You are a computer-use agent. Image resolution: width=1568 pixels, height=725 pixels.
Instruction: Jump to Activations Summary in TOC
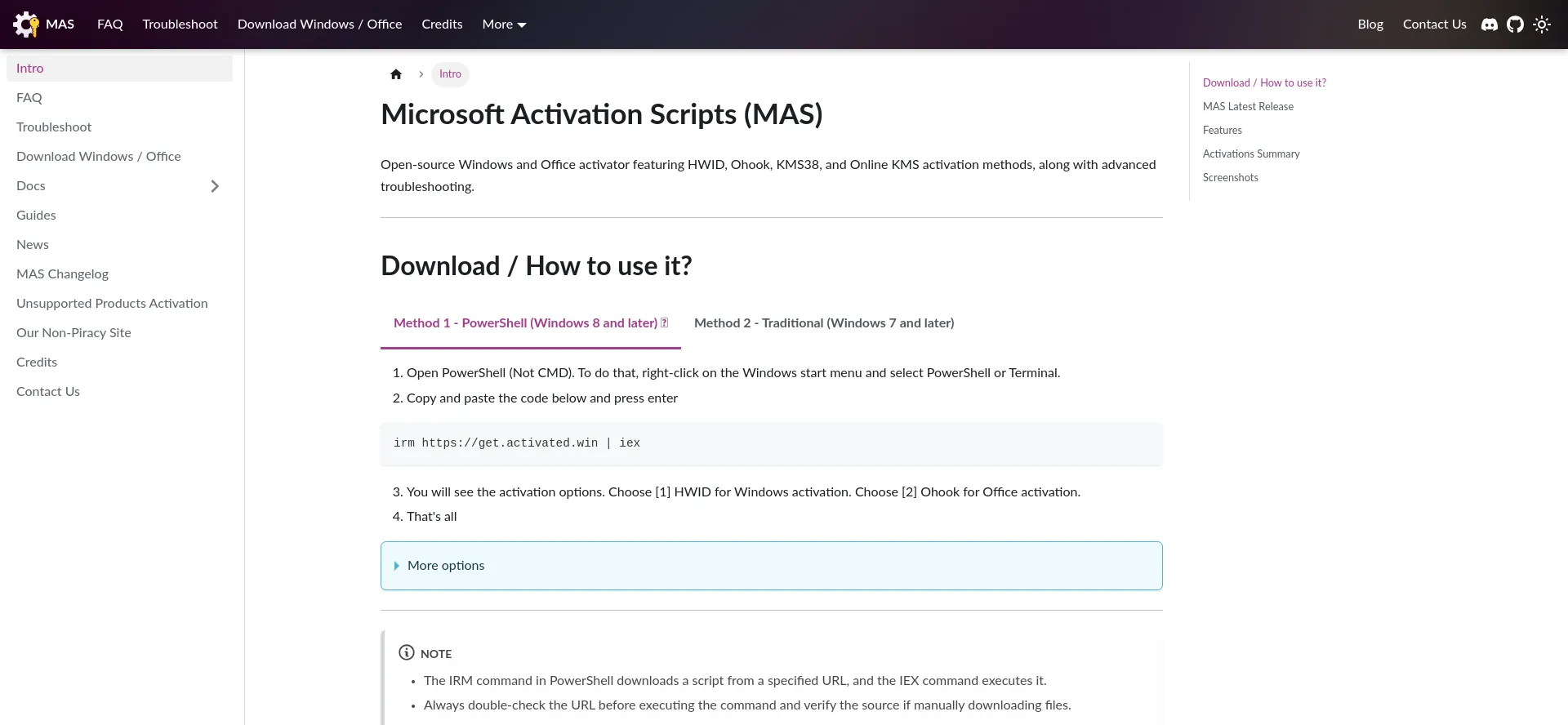(x=1251, y=154)
